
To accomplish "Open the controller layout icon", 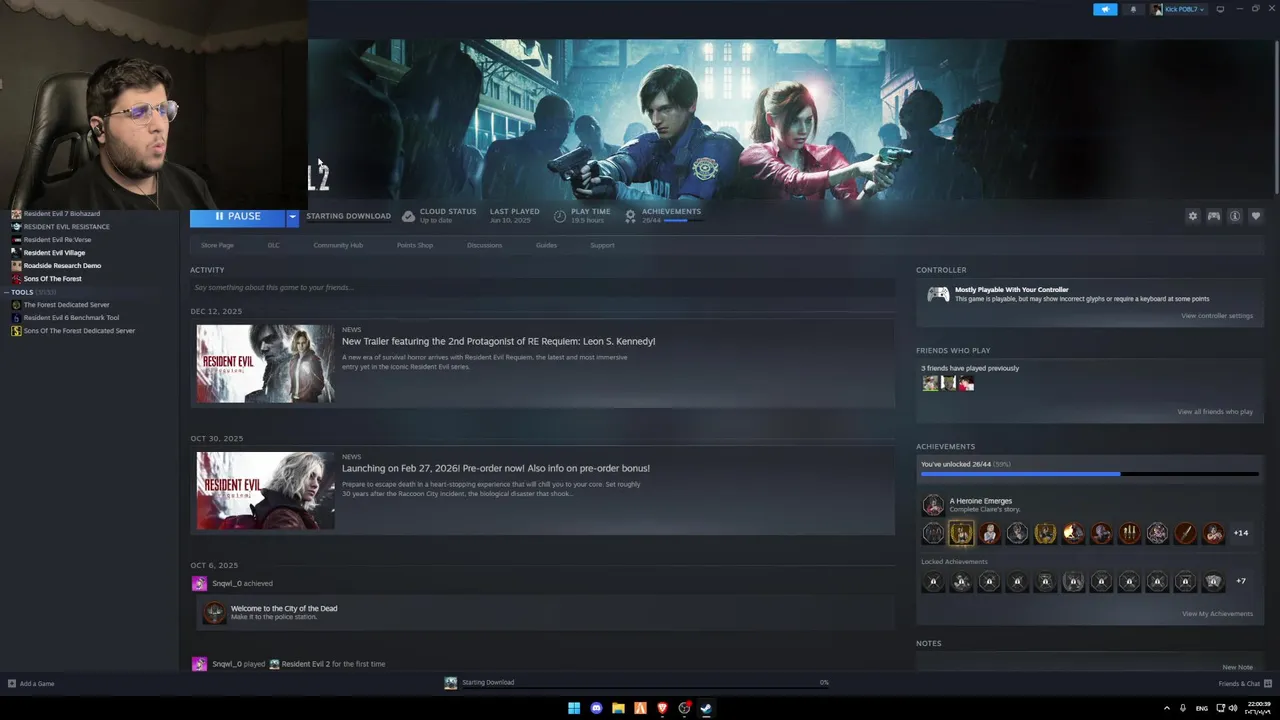I will click(x=1213, y=216).
